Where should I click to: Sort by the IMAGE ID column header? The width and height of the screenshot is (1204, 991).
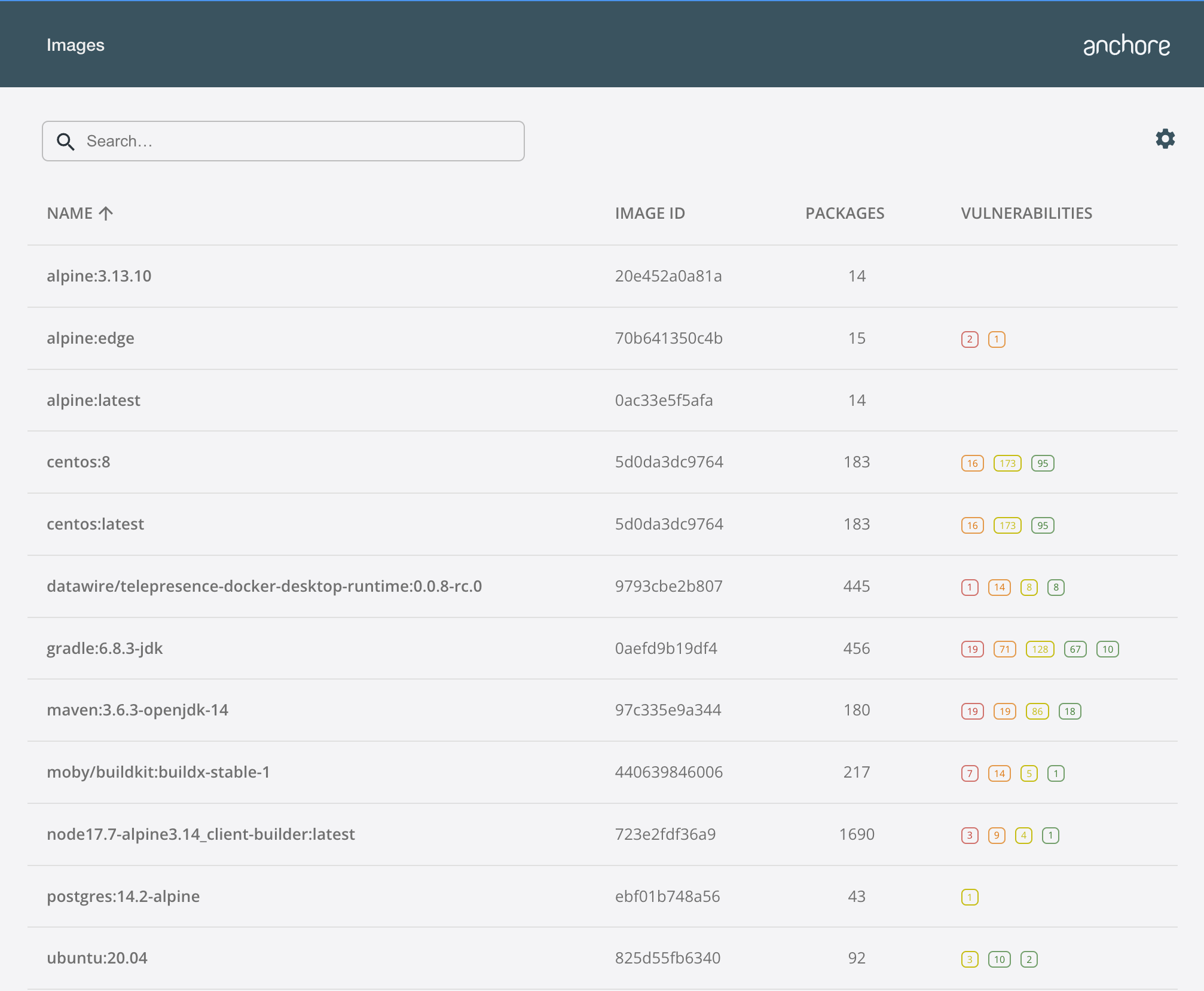tap(649, 213)
